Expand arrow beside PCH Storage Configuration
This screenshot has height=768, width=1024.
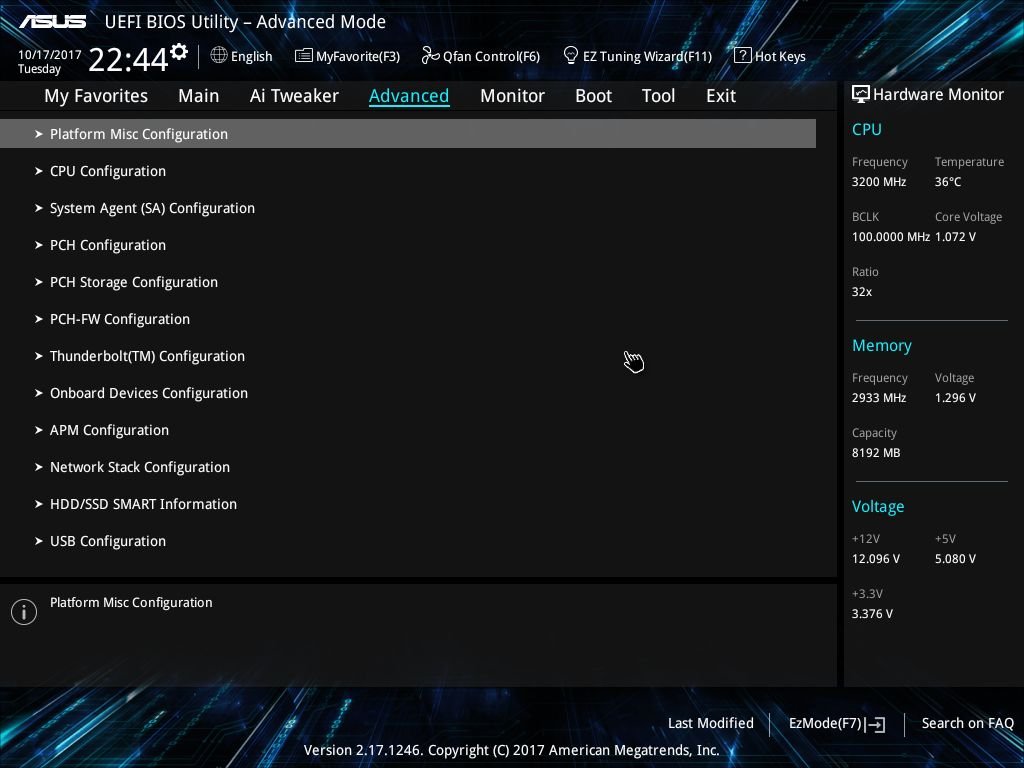click(39, 282)
